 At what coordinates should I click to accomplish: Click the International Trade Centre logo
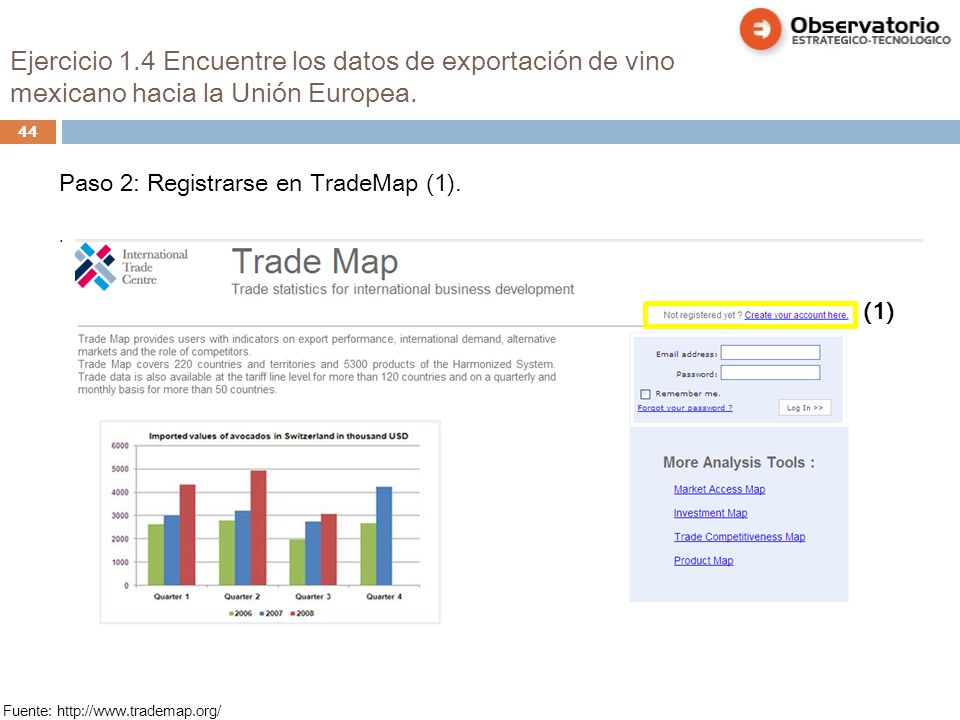(131, 267)
